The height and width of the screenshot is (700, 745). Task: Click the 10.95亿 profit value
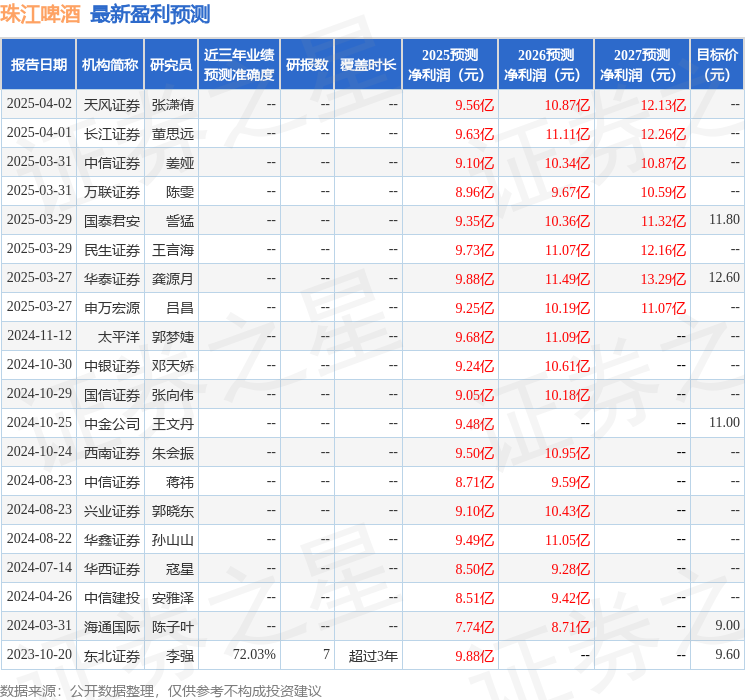(567, 453)
